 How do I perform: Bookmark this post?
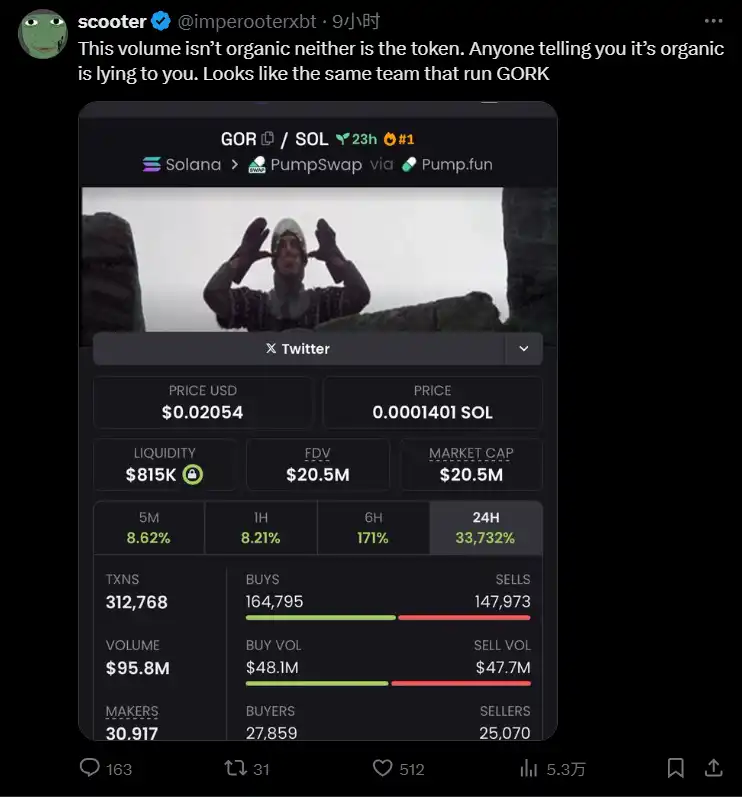(x=676, y=768)
